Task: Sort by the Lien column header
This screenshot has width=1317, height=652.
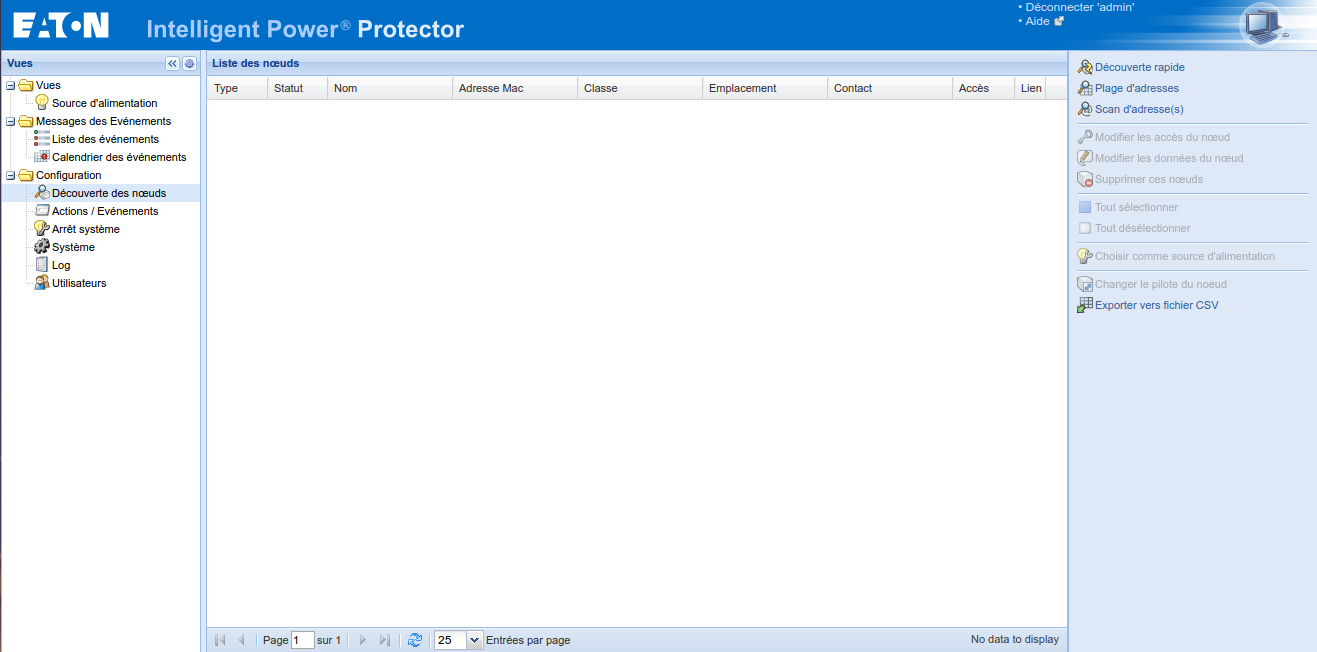Action: tap(1030, 88)
